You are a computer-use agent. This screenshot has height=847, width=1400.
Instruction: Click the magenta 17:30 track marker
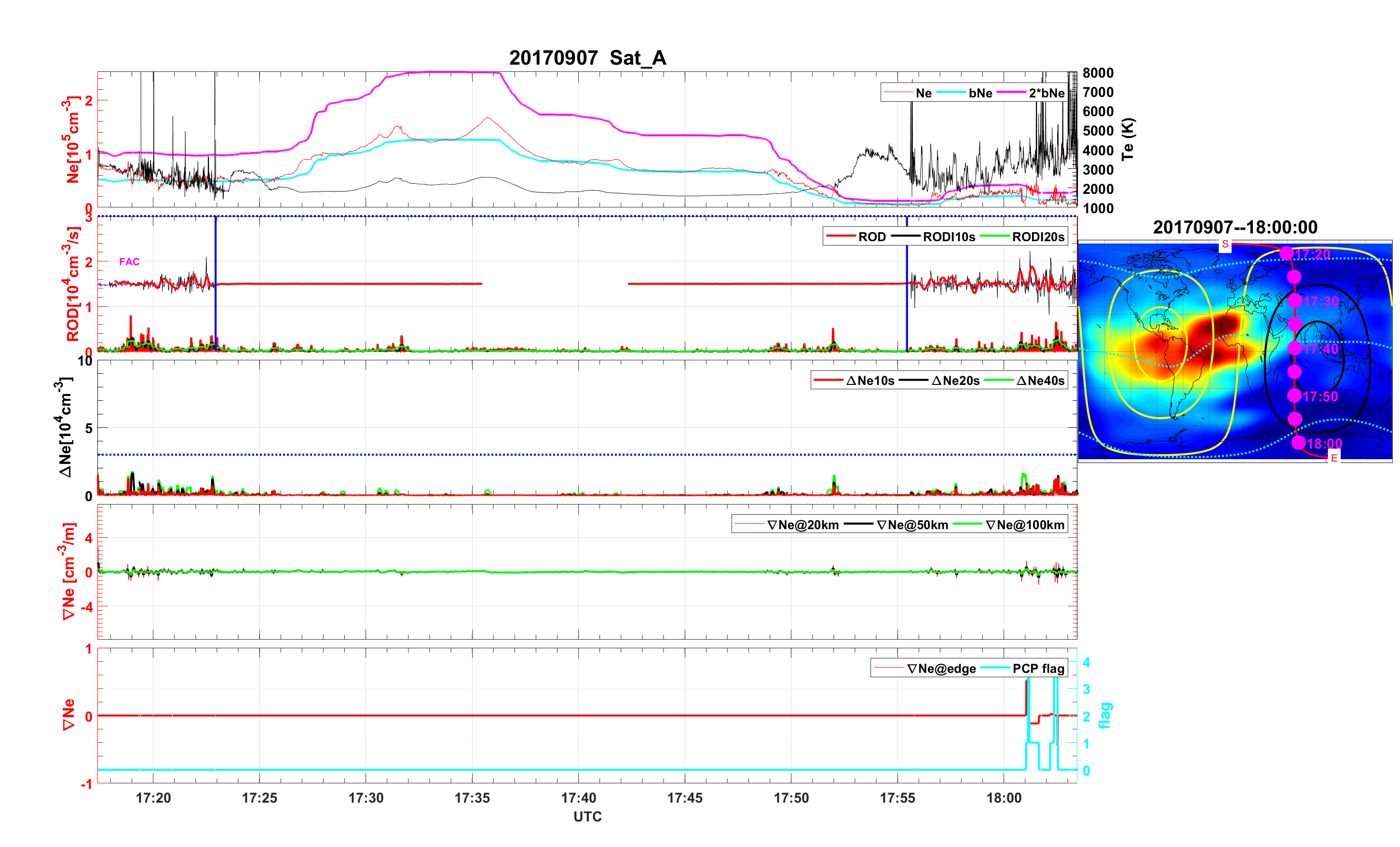(x=1295, y=301)
